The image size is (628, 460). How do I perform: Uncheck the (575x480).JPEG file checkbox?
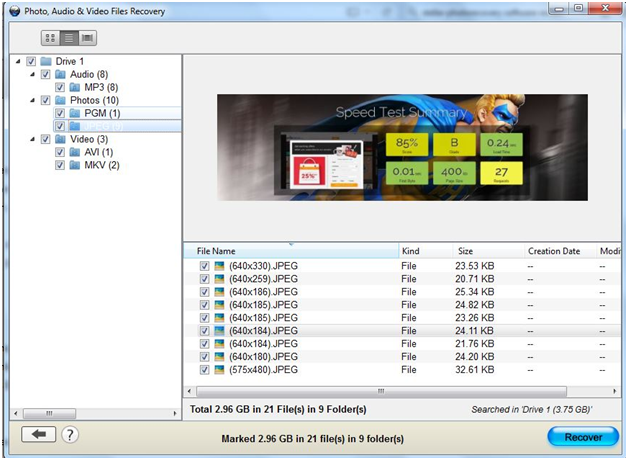point(204,370)
